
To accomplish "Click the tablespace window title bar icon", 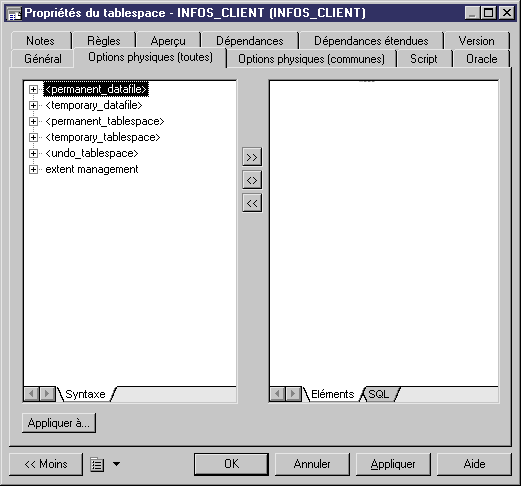I will tap(14, 14).
